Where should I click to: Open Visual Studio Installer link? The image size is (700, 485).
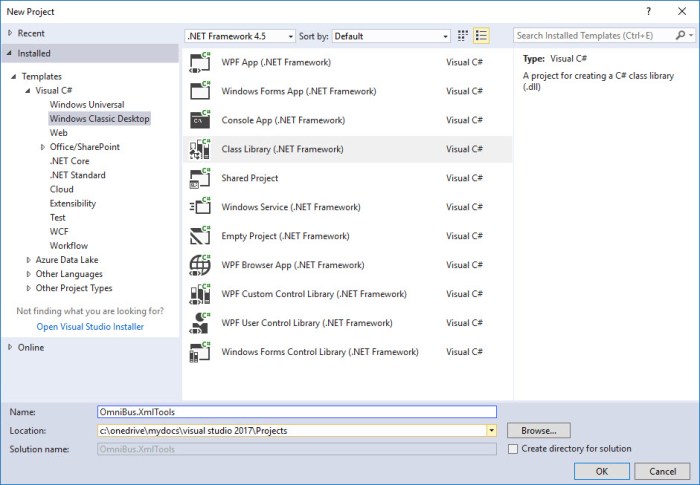pyautogui.click(x=90, y=326)
